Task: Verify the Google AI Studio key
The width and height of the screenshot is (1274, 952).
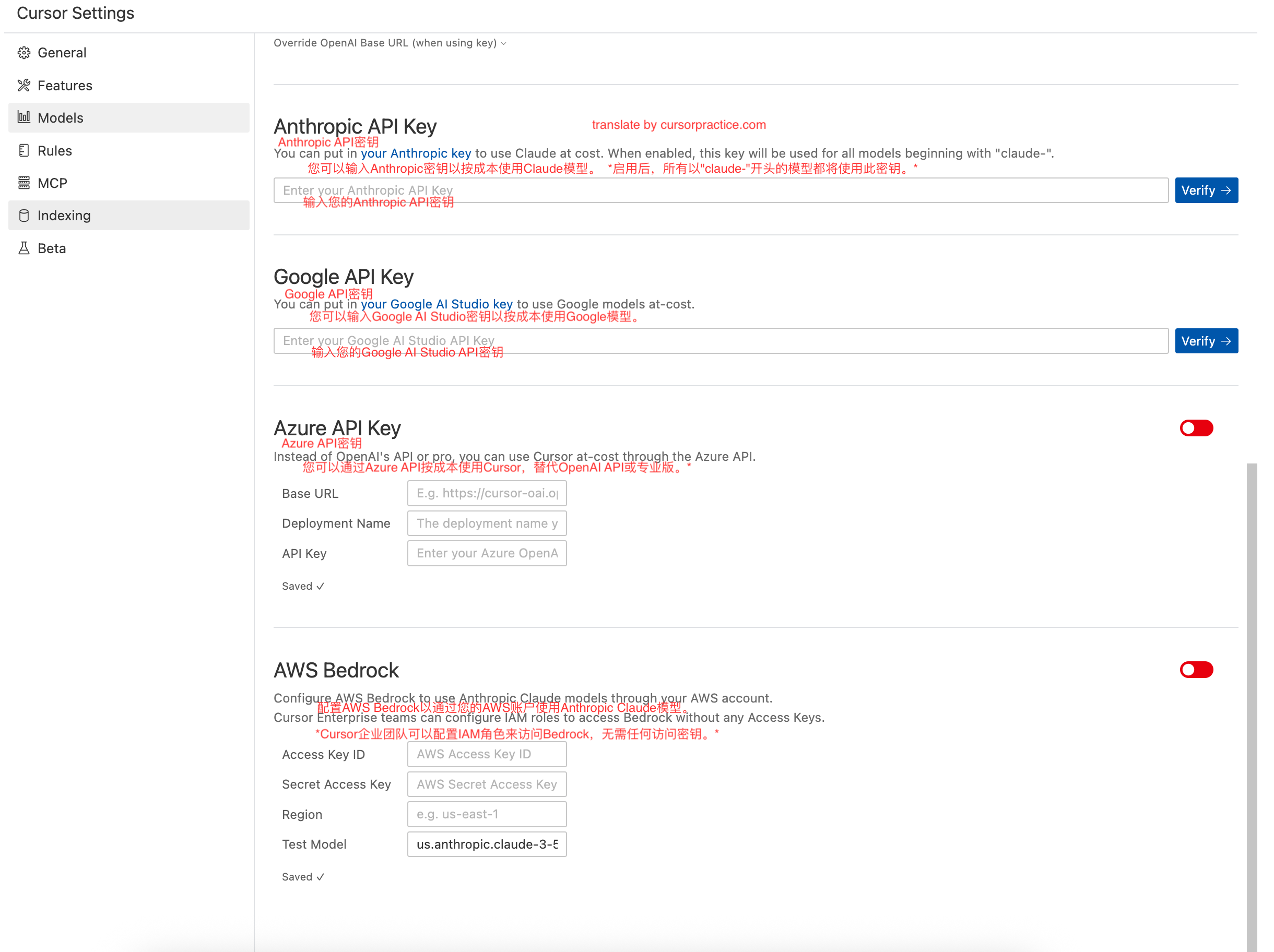Action: point(1206,341)
